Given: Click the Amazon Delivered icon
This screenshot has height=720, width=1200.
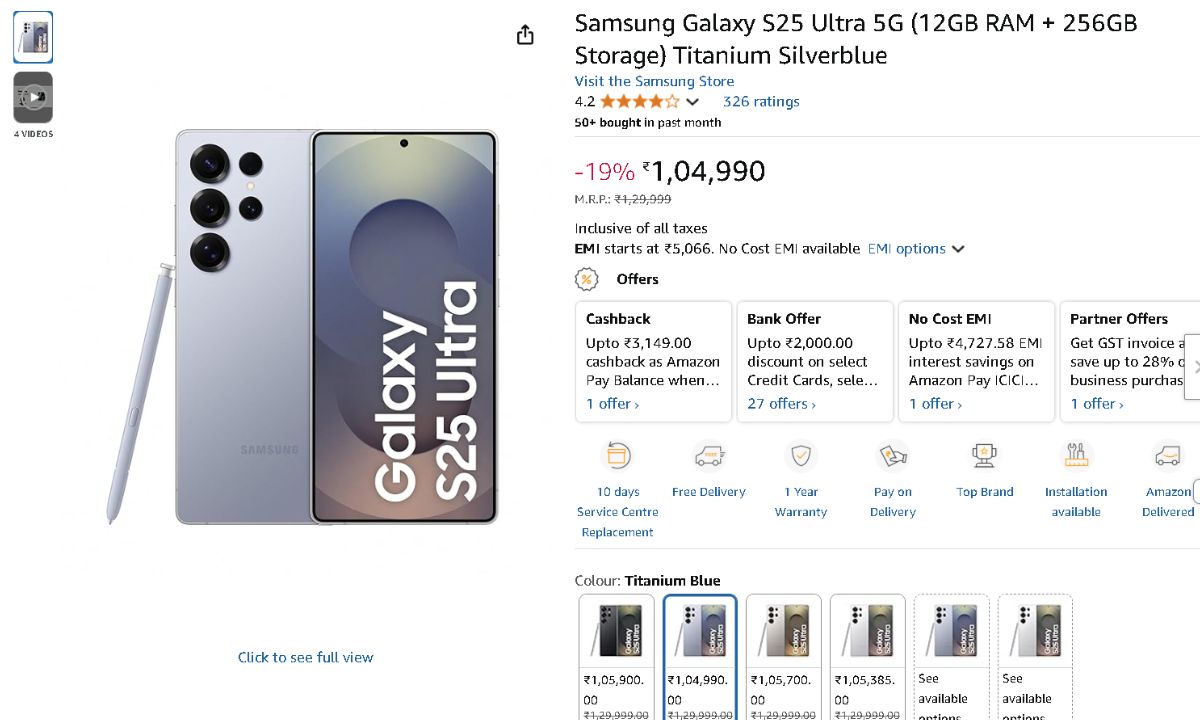Looking at the screenshot, I should point(1167,457).
